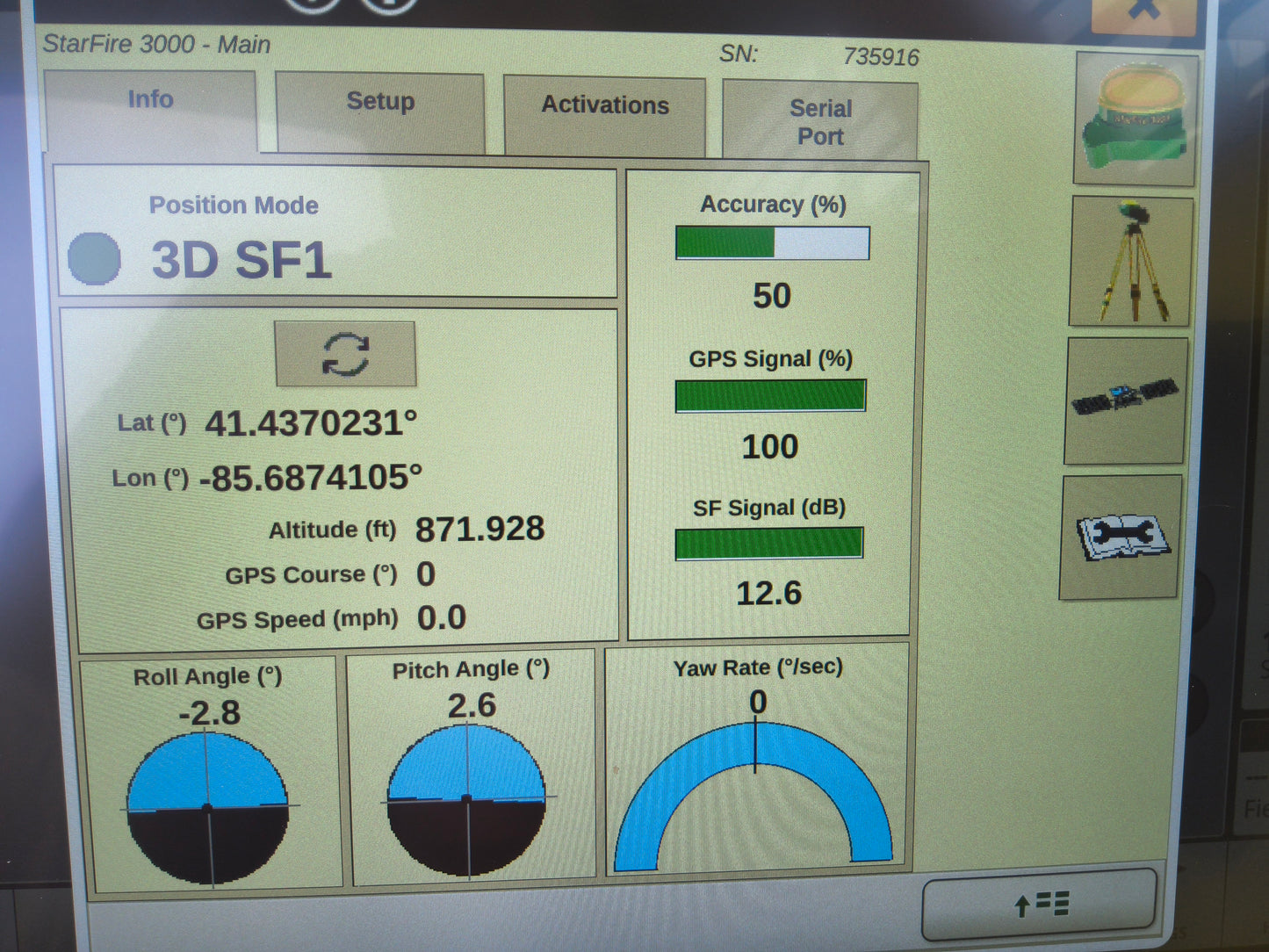Click the GPS Signal (%) bar

click(x=770, y=395)
